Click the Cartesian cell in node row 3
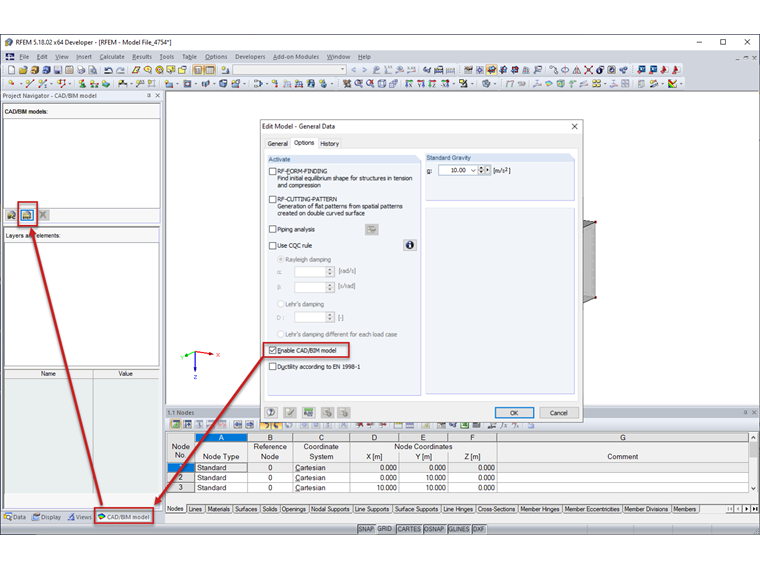This screenshot has width=760, height=570. [321, 488]
